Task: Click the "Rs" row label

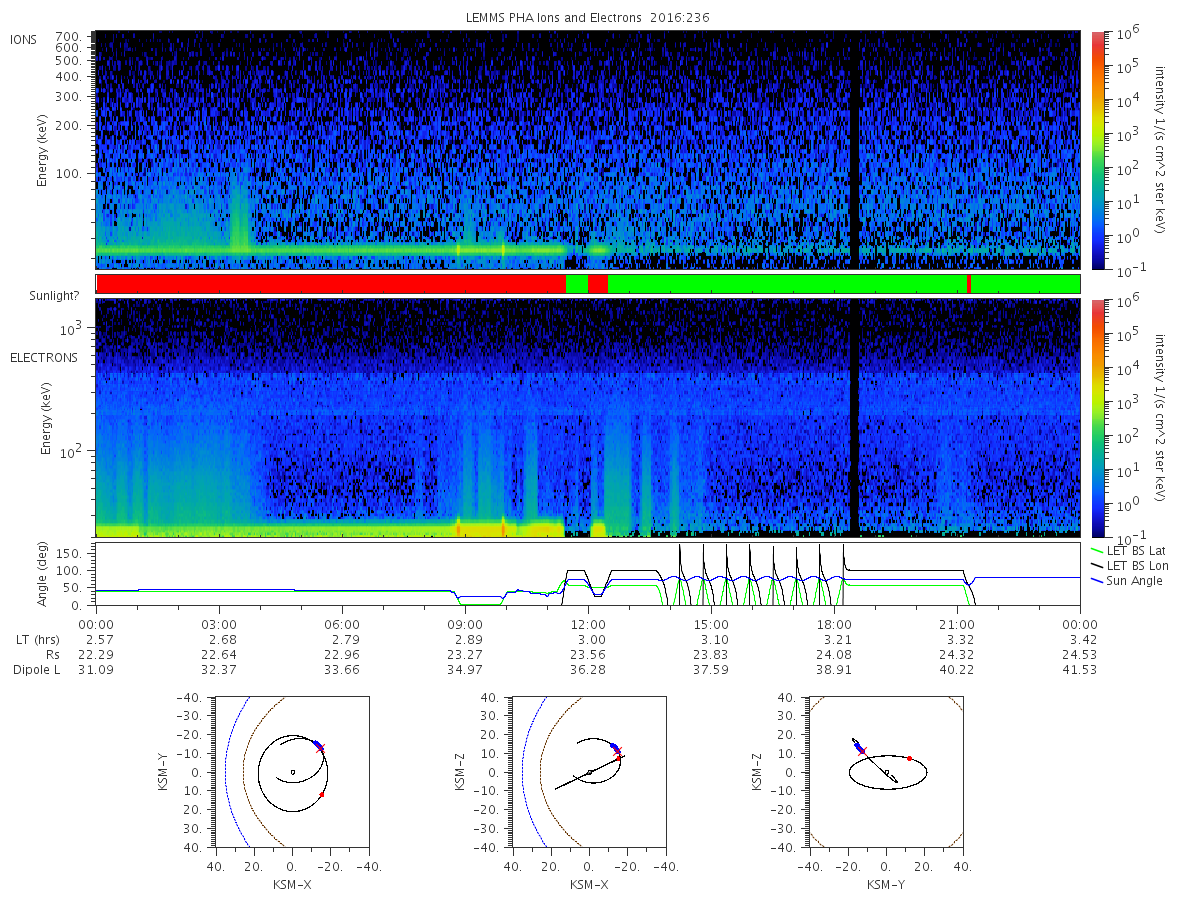Action: point(52,654)
